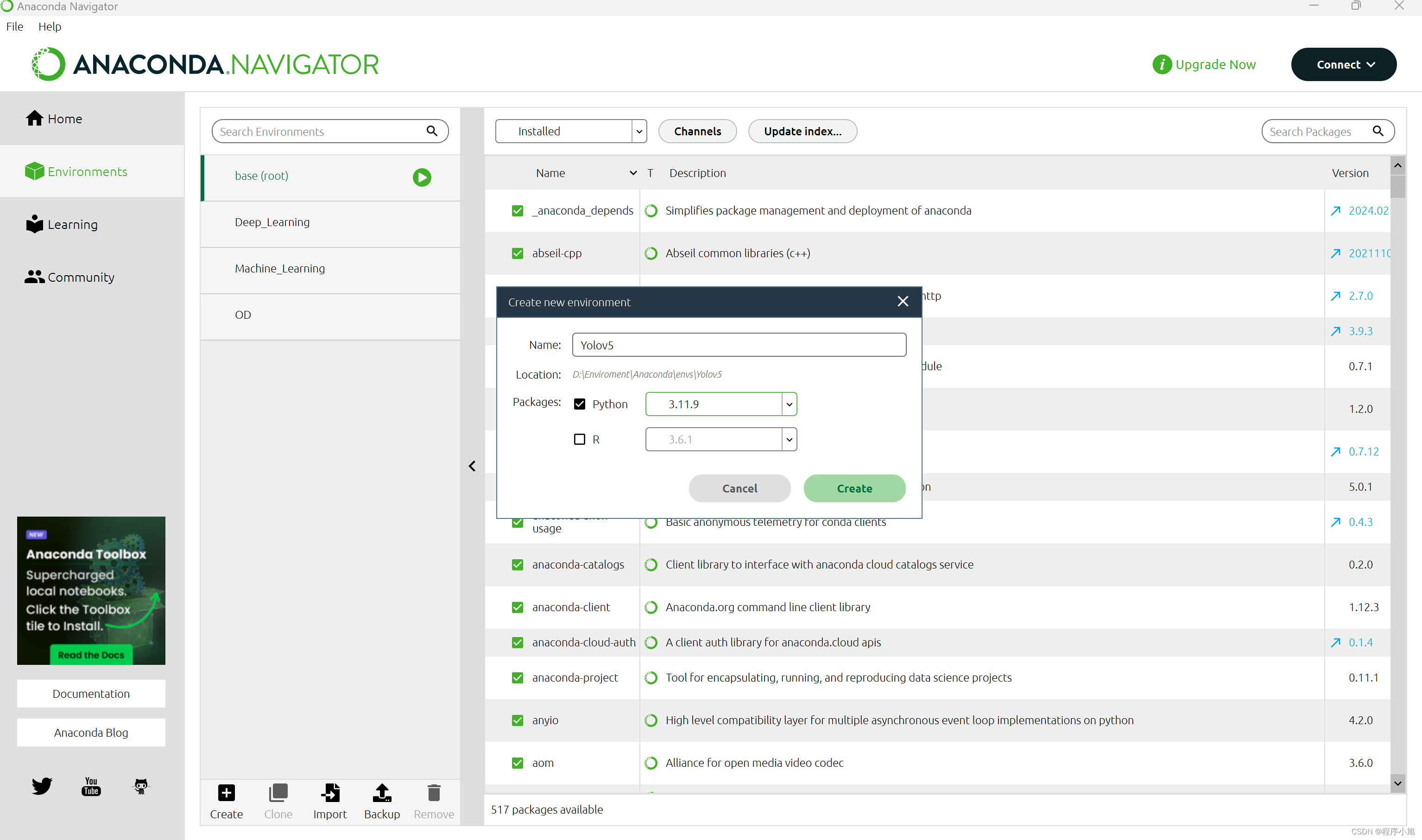
Task: Open the Documentation link button
Action: (x=90, y=694)
